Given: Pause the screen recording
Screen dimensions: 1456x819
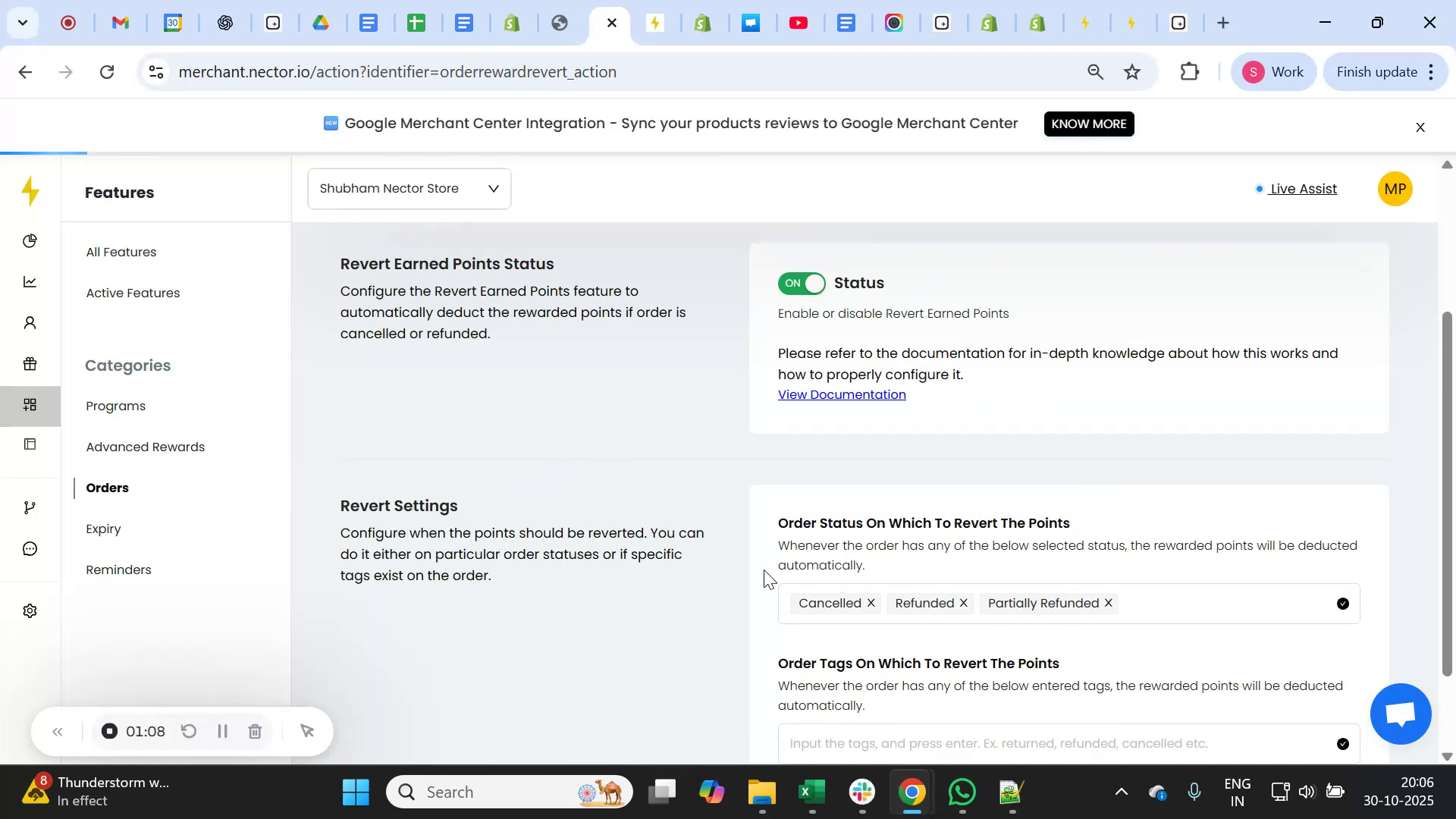Looking at the screenshot, I should pyautogui.click(x=221, y=731).
